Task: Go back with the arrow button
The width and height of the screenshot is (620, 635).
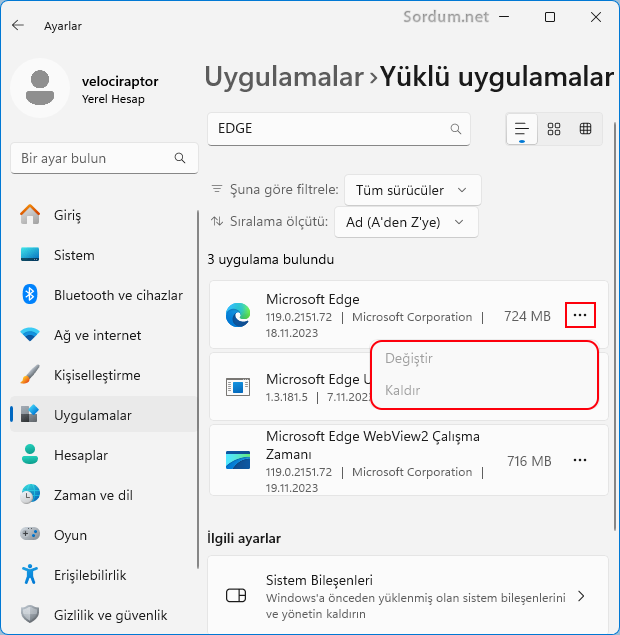Action: [x=18, y=26]
